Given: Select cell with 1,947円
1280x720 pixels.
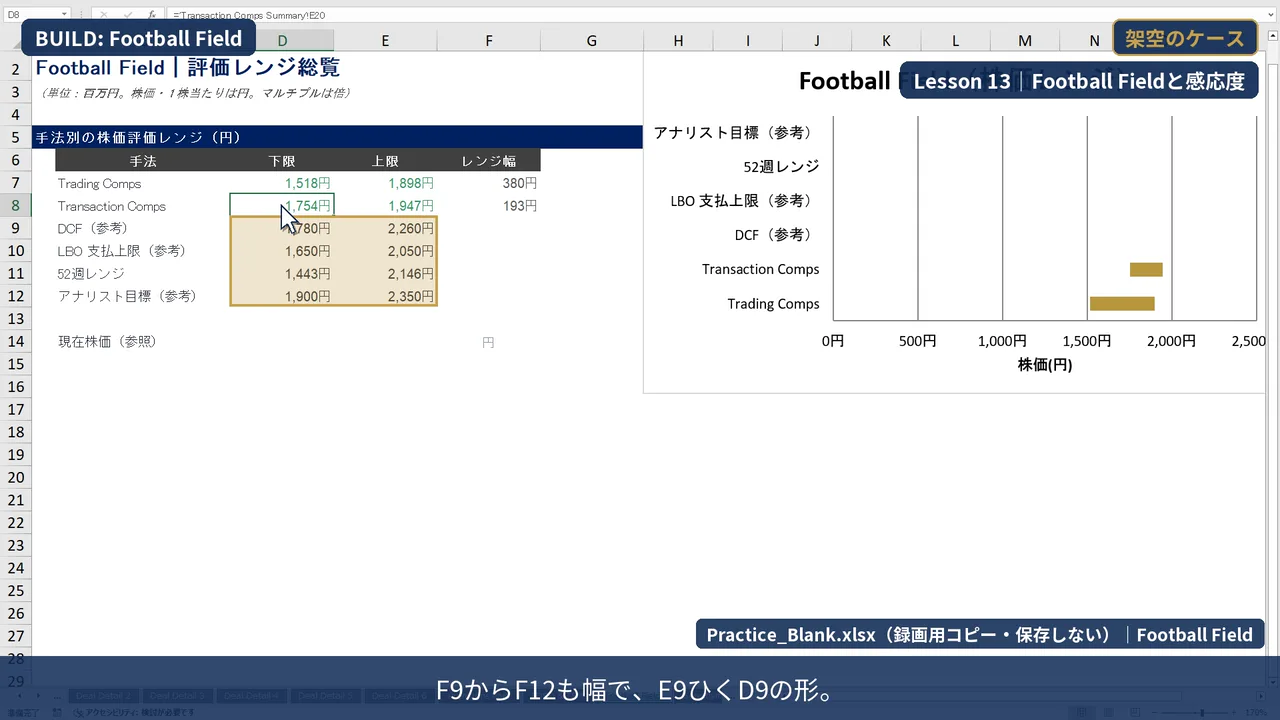Looking at the screenshot, I should pos(385,206).
